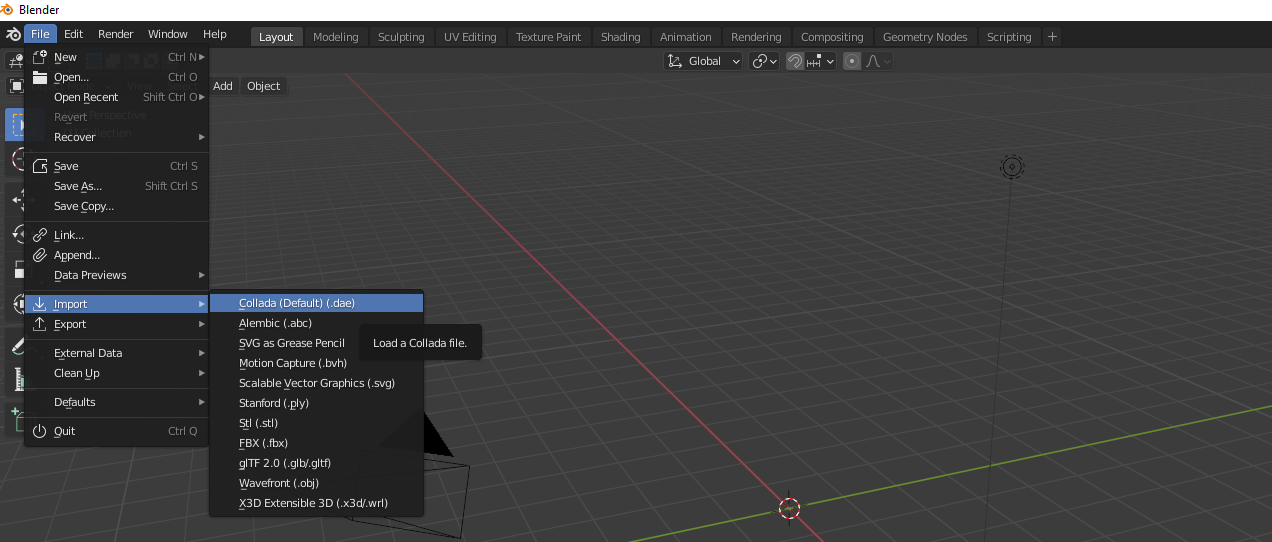
Task: Open the viewport Add menu
Action: click(222, 86)
